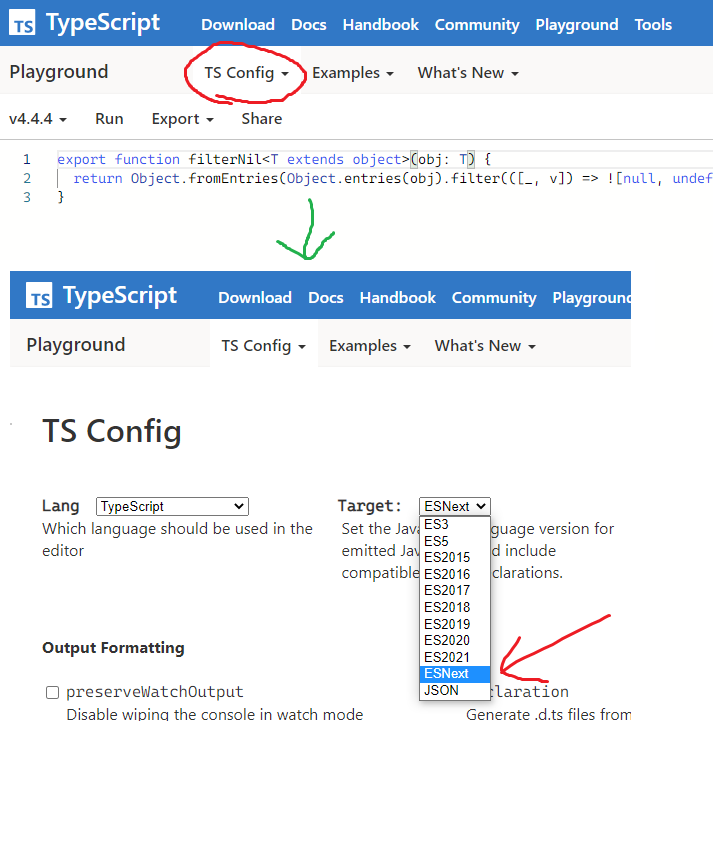
Task: Open the v4.4.4 version dropdown
Action: pyautogui.click(x=38, y=119)
